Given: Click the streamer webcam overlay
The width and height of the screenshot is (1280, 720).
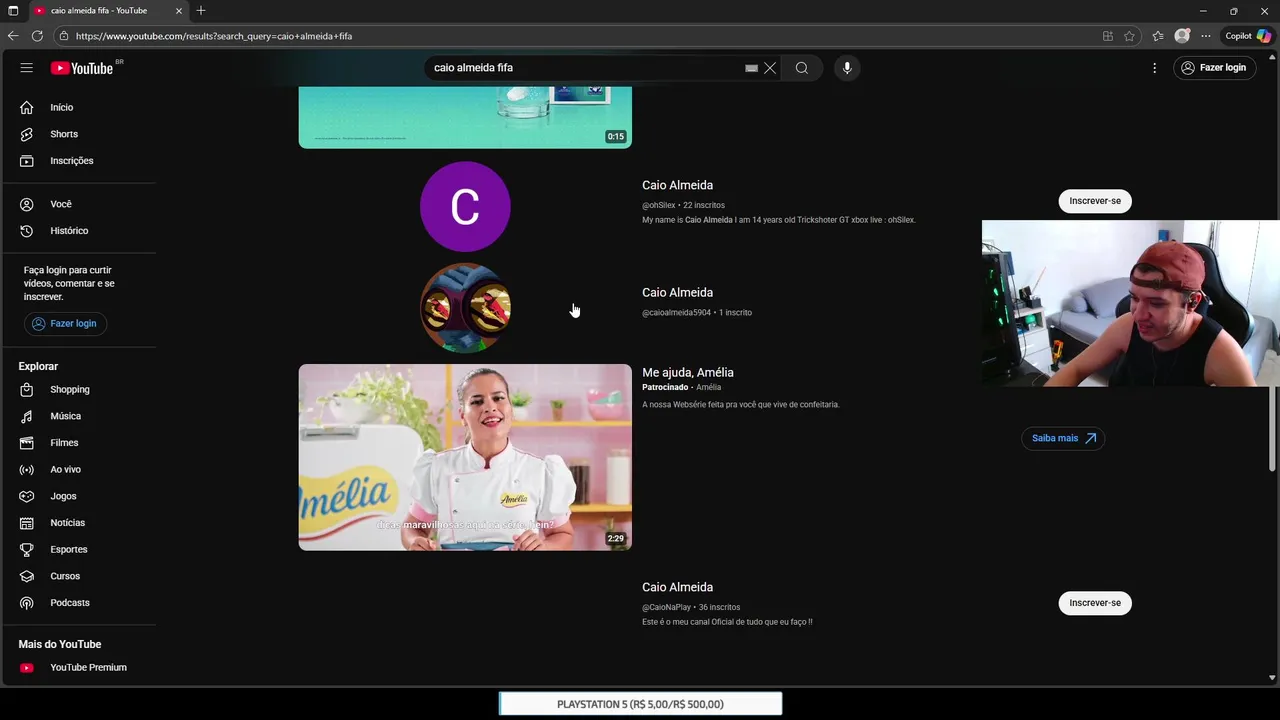Looking at the screenshot, I should point(1130,303).
